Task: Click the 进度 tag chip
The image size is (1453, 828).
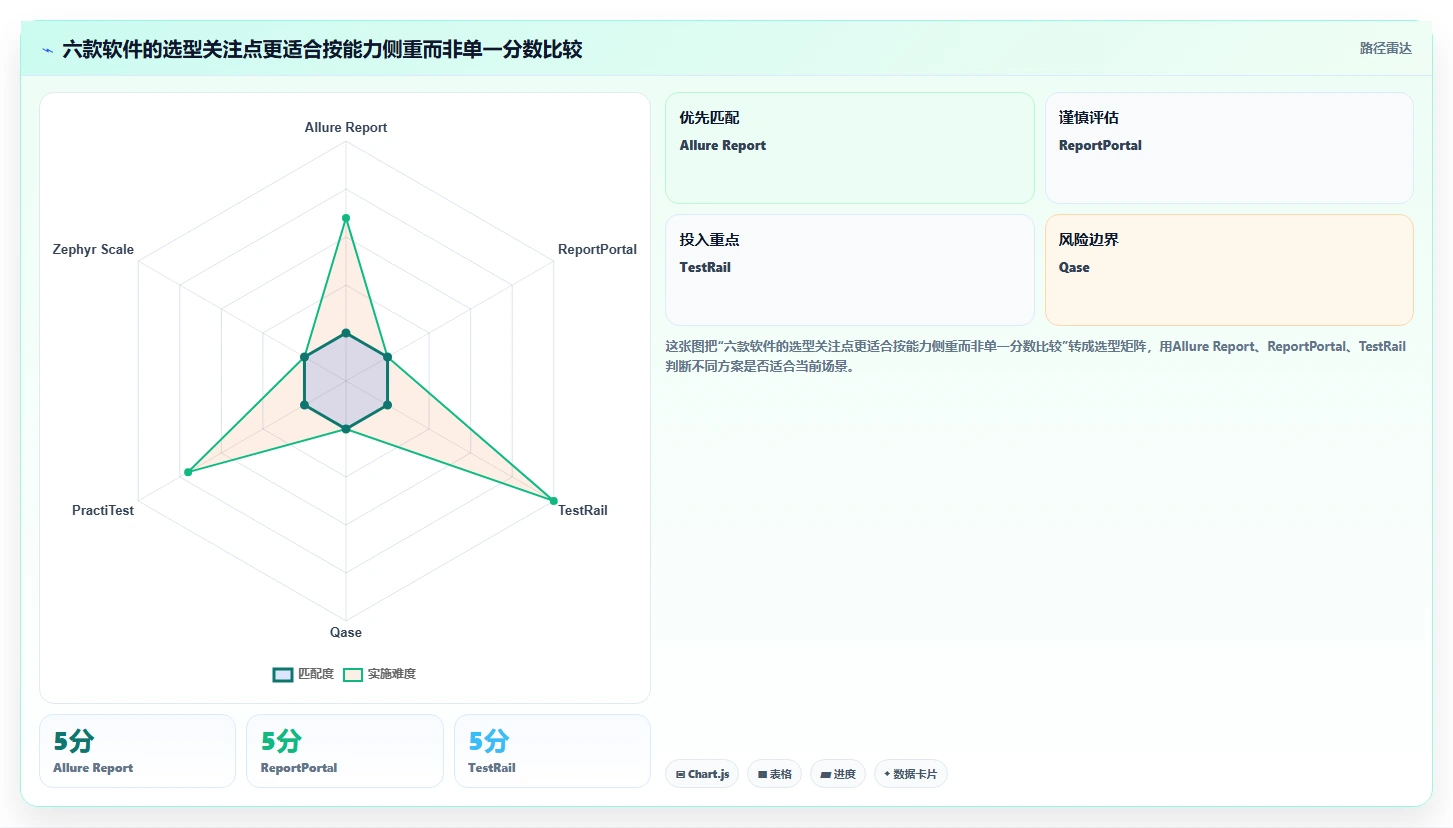Action: (x=838, y=774)
